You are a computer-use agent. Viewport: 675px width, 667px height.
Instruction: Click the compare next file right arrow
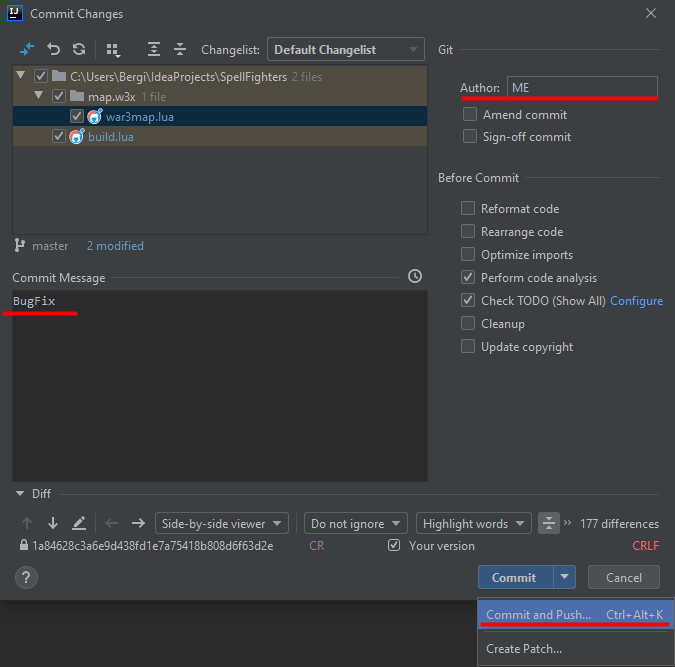click(138, 523)
